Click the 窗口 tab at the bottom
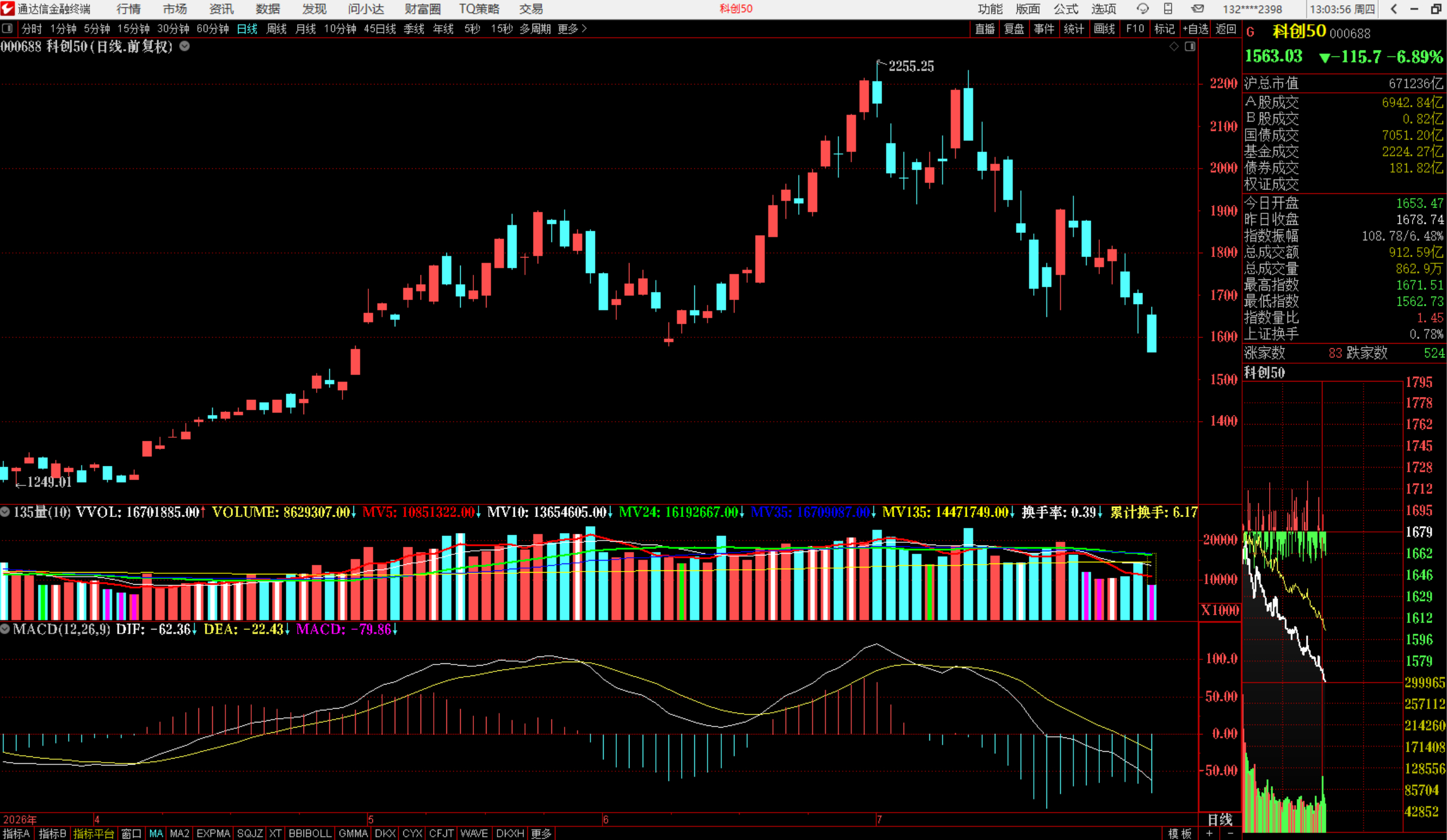The width and height of the screenshot is (1447, 840). coord(131,833)
